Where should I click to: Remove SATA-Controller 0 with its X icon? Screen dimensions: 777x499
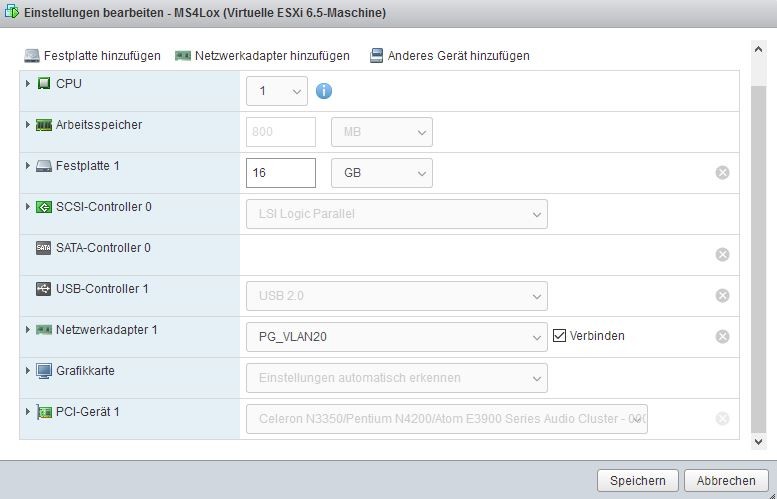pos(722,255)
